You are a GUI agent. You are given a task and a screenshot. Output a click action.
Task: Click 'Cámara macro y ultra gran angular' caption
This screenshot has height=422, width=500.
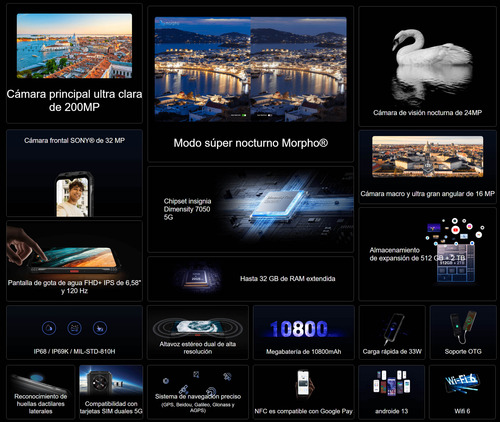pos(427,194)
